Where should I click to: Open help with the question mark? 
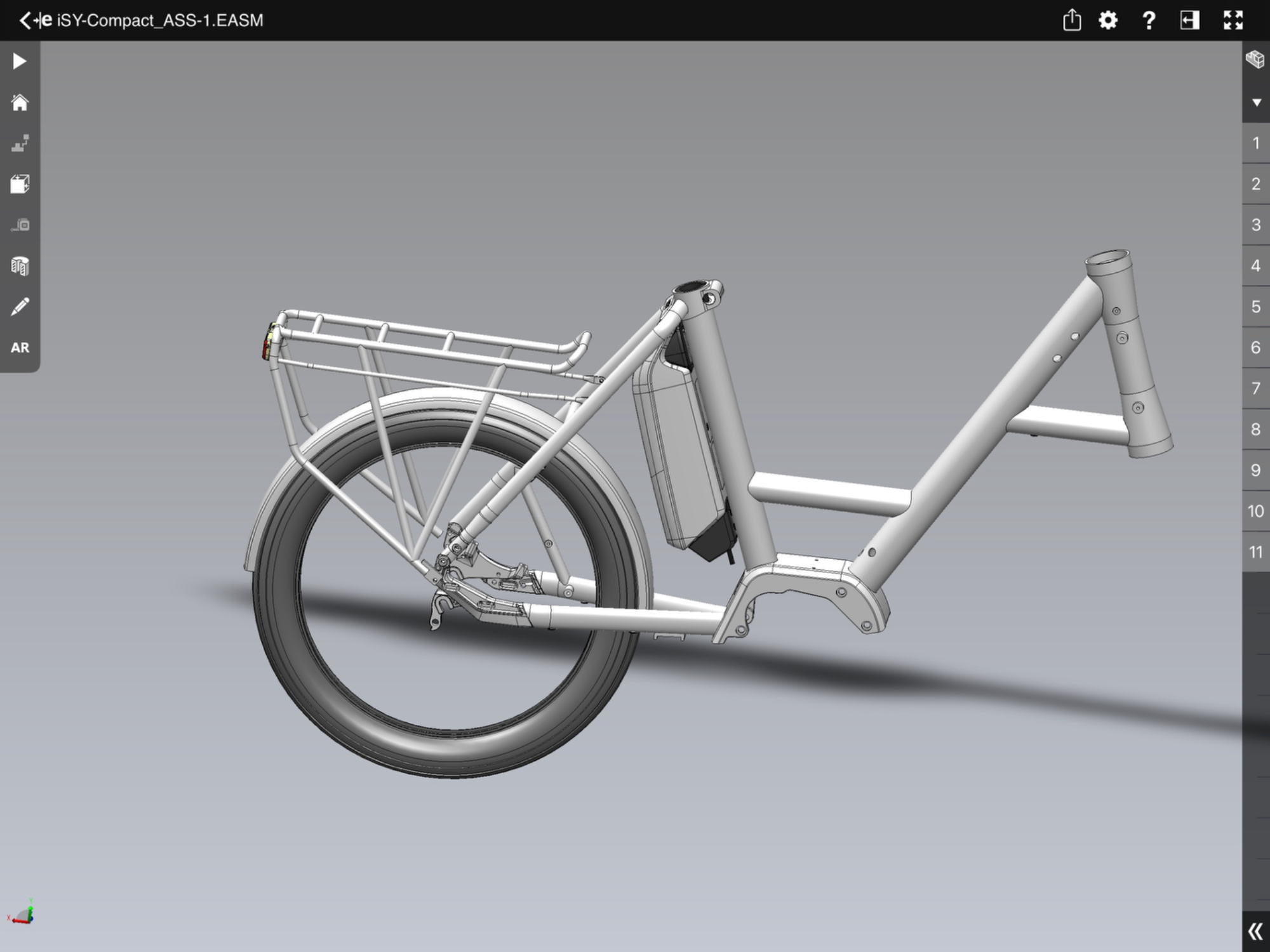pos(1149,20)
